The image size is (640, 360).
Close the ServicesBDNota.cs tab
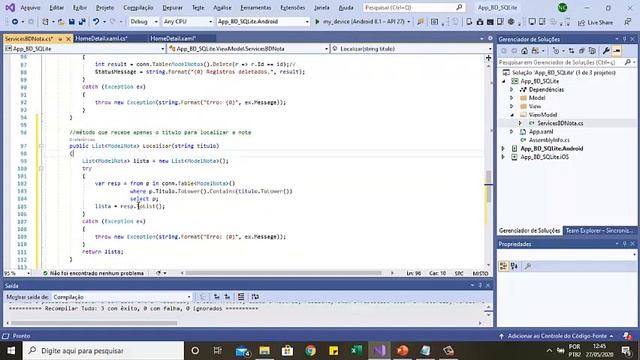coord(69,39)
